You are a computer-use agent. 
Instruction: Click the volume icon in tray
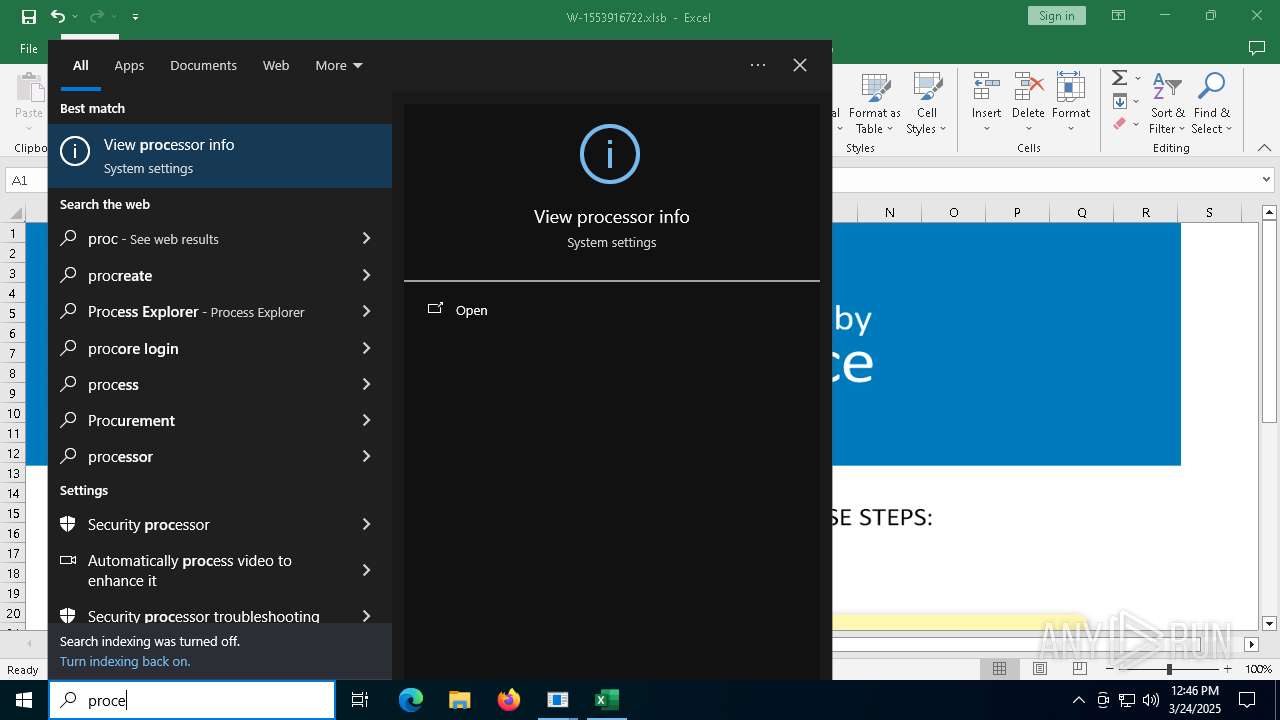pyautogui.click(x=1150, y=700)
